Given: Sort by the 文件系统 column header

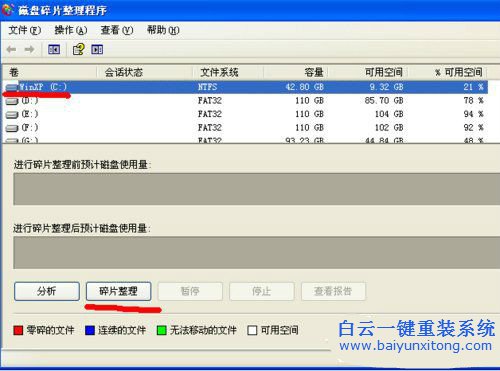Looking at the screenshot, I should pyautogui.click(x=228, y=72).
